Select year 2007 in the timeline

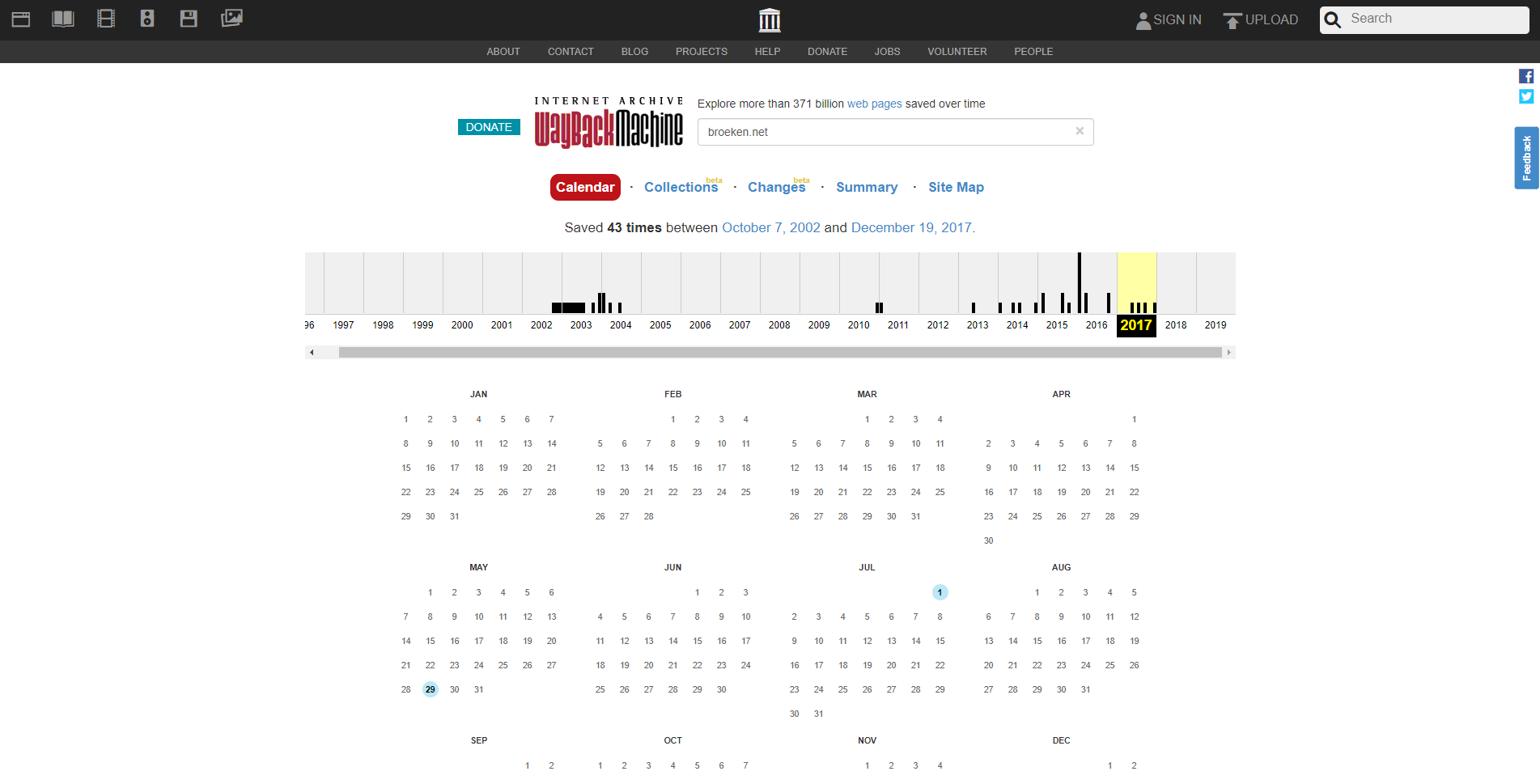(x=740, y=325)
